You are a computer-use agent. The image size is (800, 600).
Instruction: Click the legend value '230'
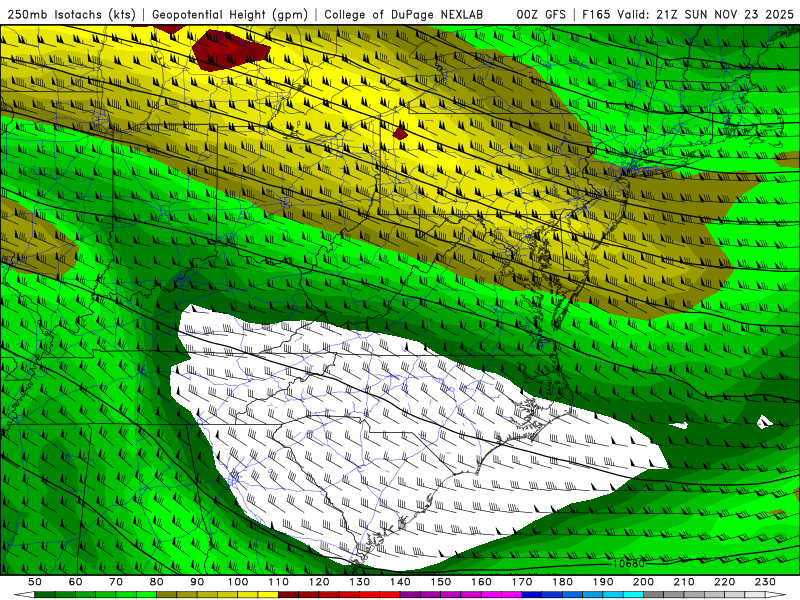coord(765,582)
